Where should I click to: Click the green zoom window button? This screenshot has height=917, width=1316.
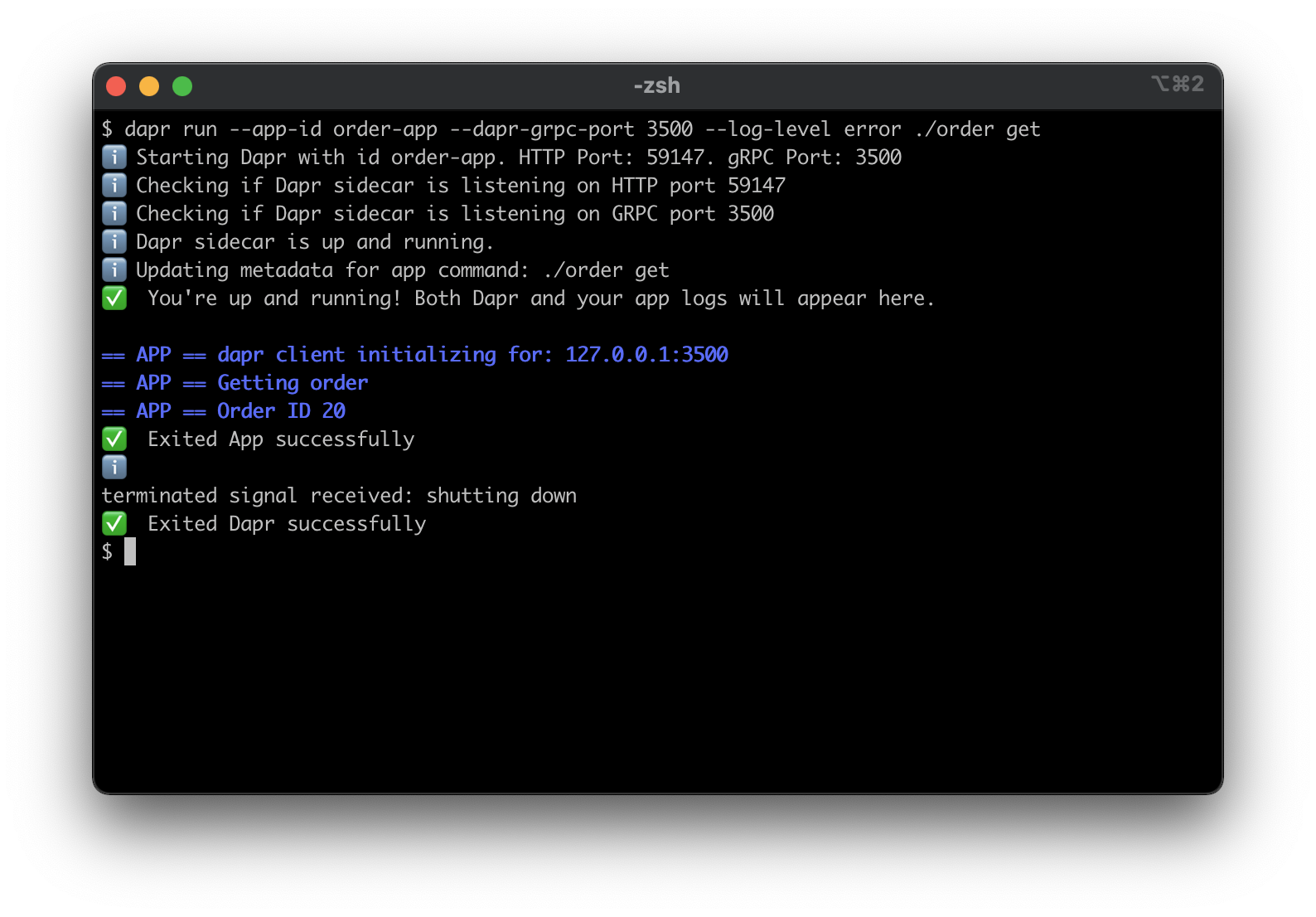(182, 86)
